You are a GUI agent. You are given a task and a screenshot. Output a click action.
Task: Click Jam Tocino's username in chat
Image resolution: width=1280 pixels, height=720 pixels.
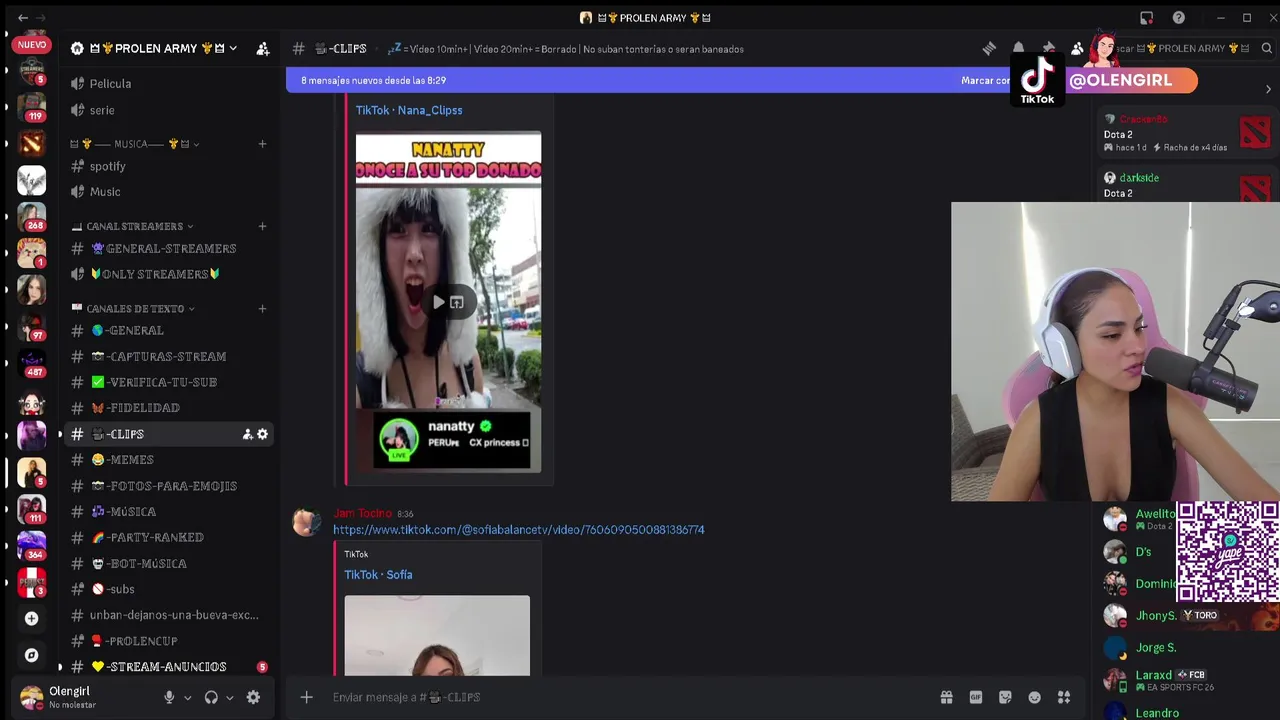[362, 514]
